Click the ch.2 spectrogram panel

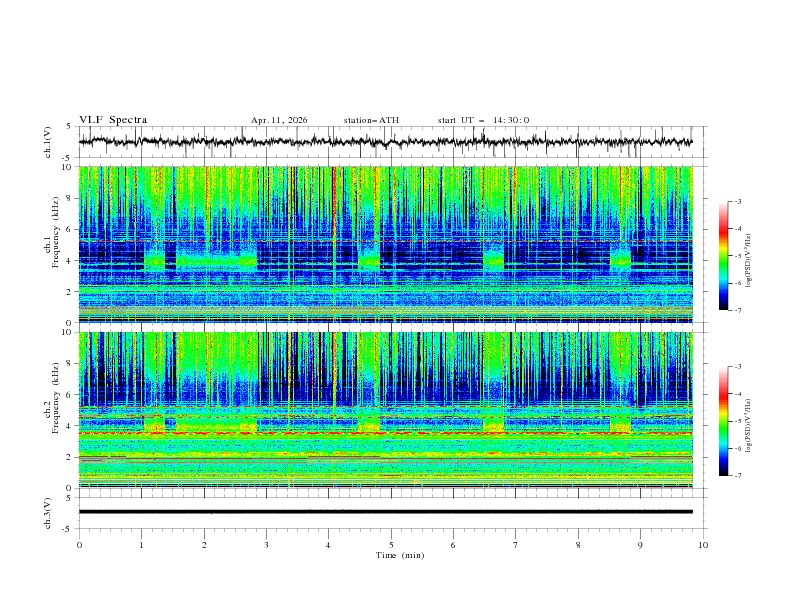[x=385, y=410]
